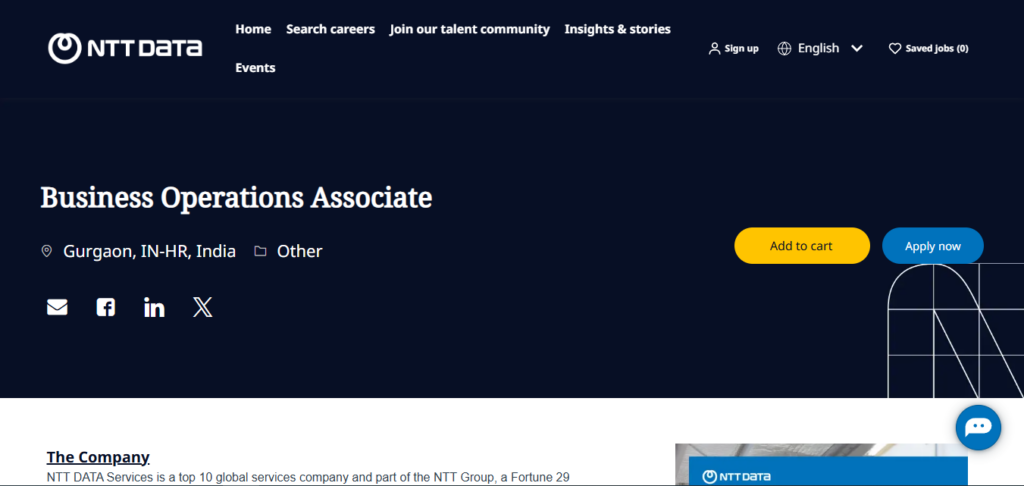The height and width of the screenshot is (486, 1024).
Task: Click the NTT DATA logo in header
Action: click(x=125, y=48)
